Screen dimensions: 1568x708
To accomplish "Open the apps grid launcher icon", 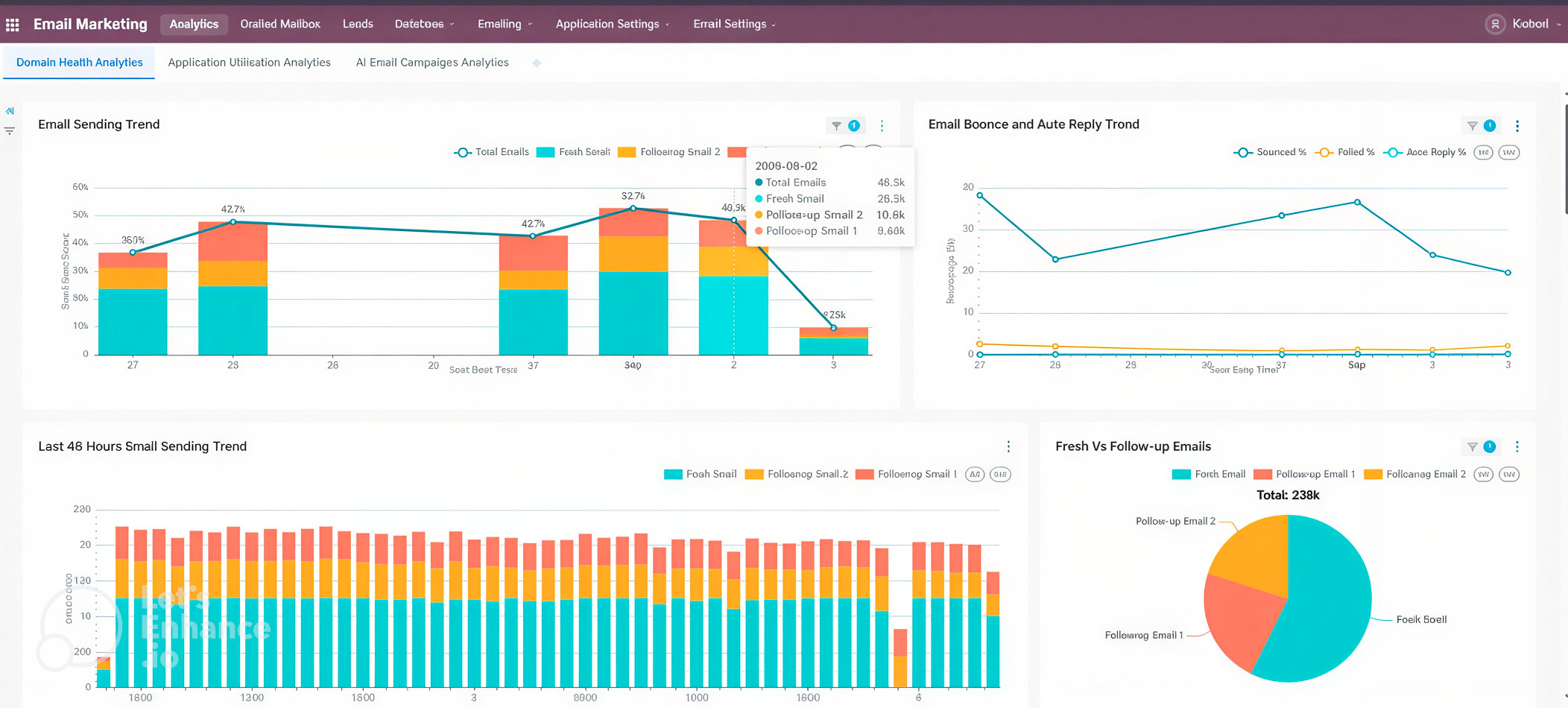I will coord(12,25).
